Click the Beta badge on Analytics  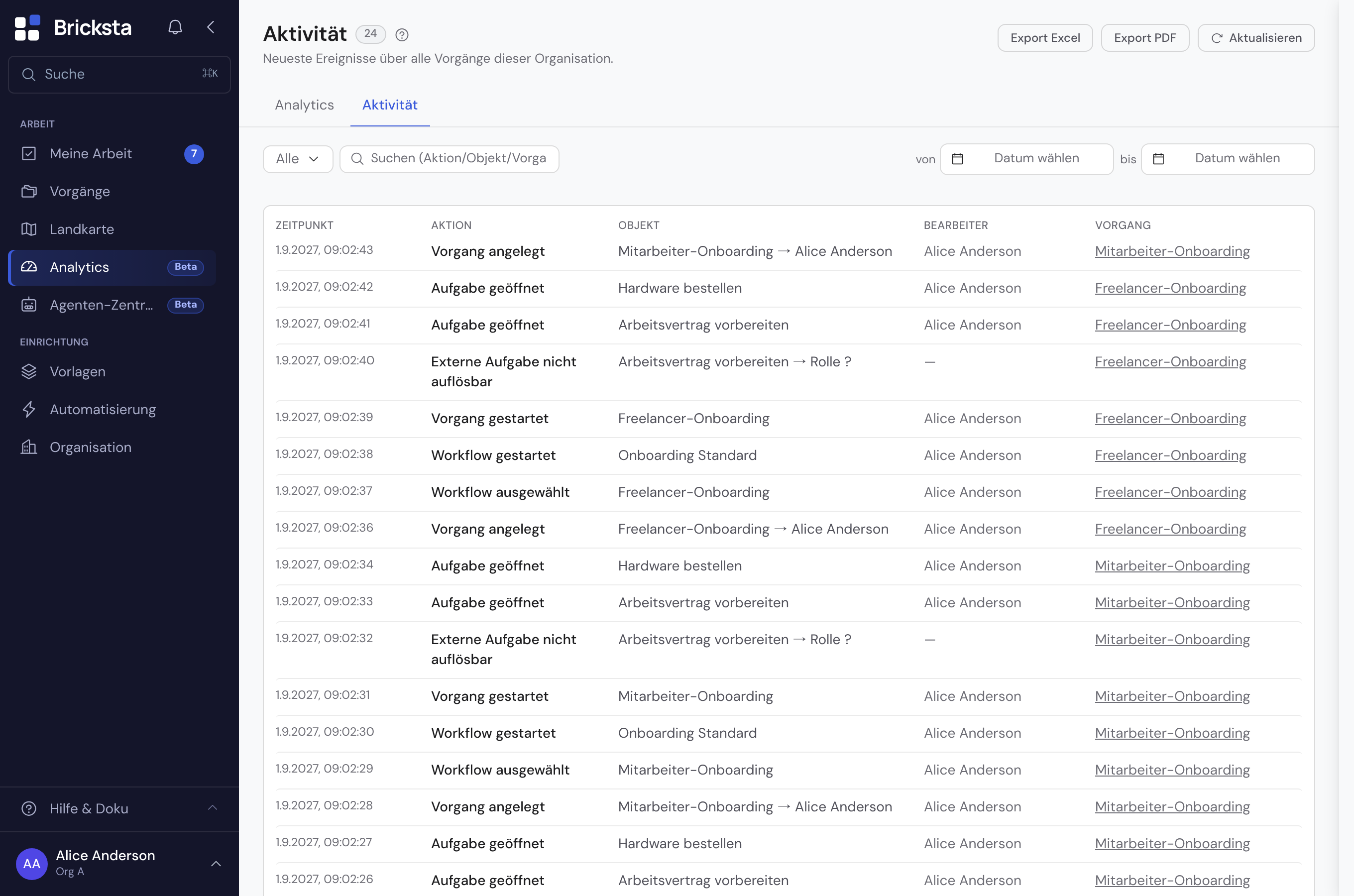[185, 267]
